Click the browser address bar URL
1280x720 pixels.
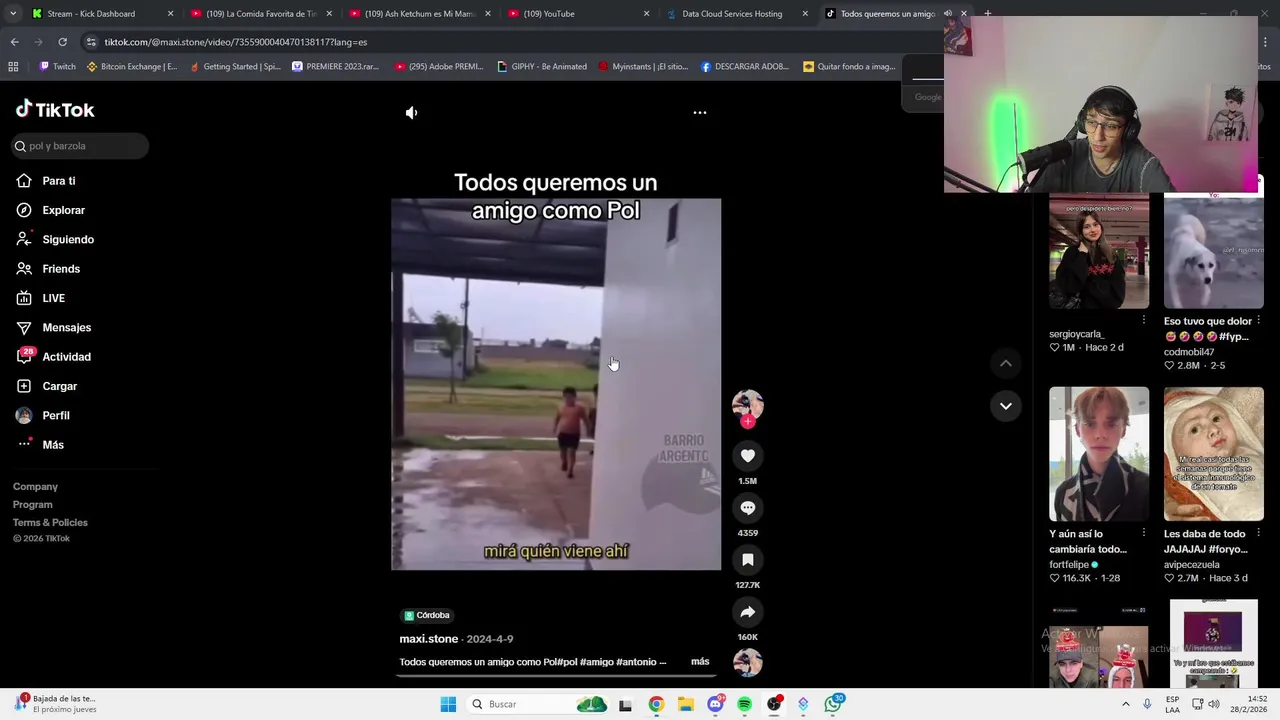[236, 42]
